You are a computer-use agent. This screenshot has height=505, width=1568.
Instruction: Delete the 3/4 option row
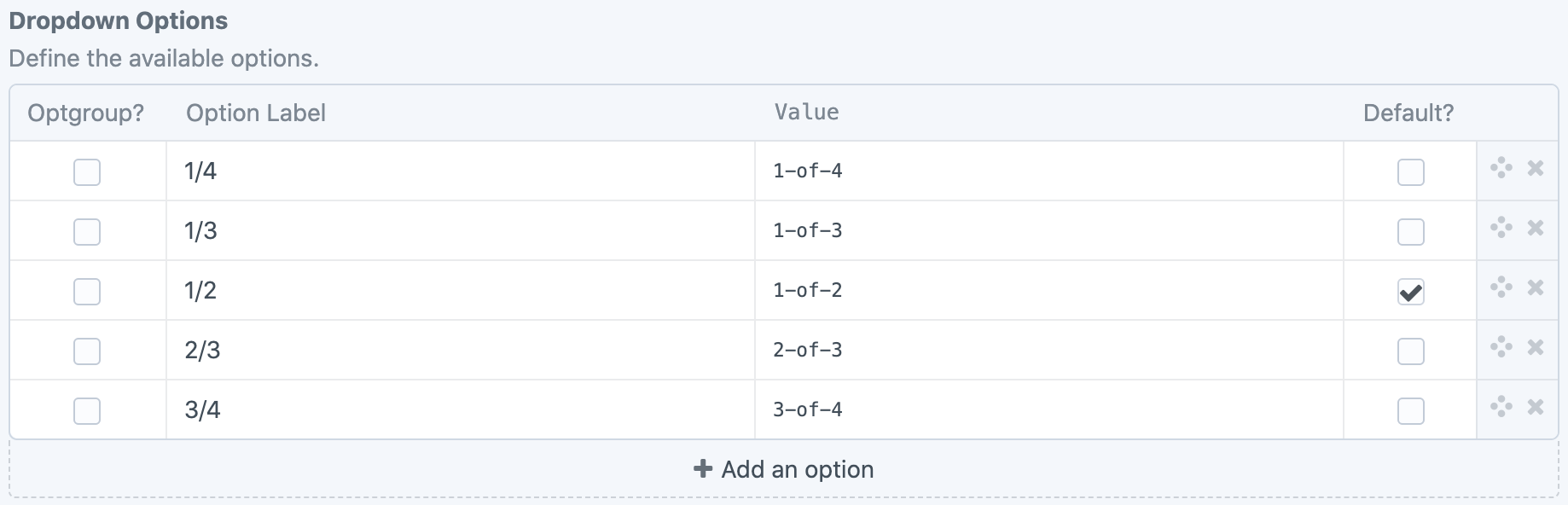tap(1536, 407)
